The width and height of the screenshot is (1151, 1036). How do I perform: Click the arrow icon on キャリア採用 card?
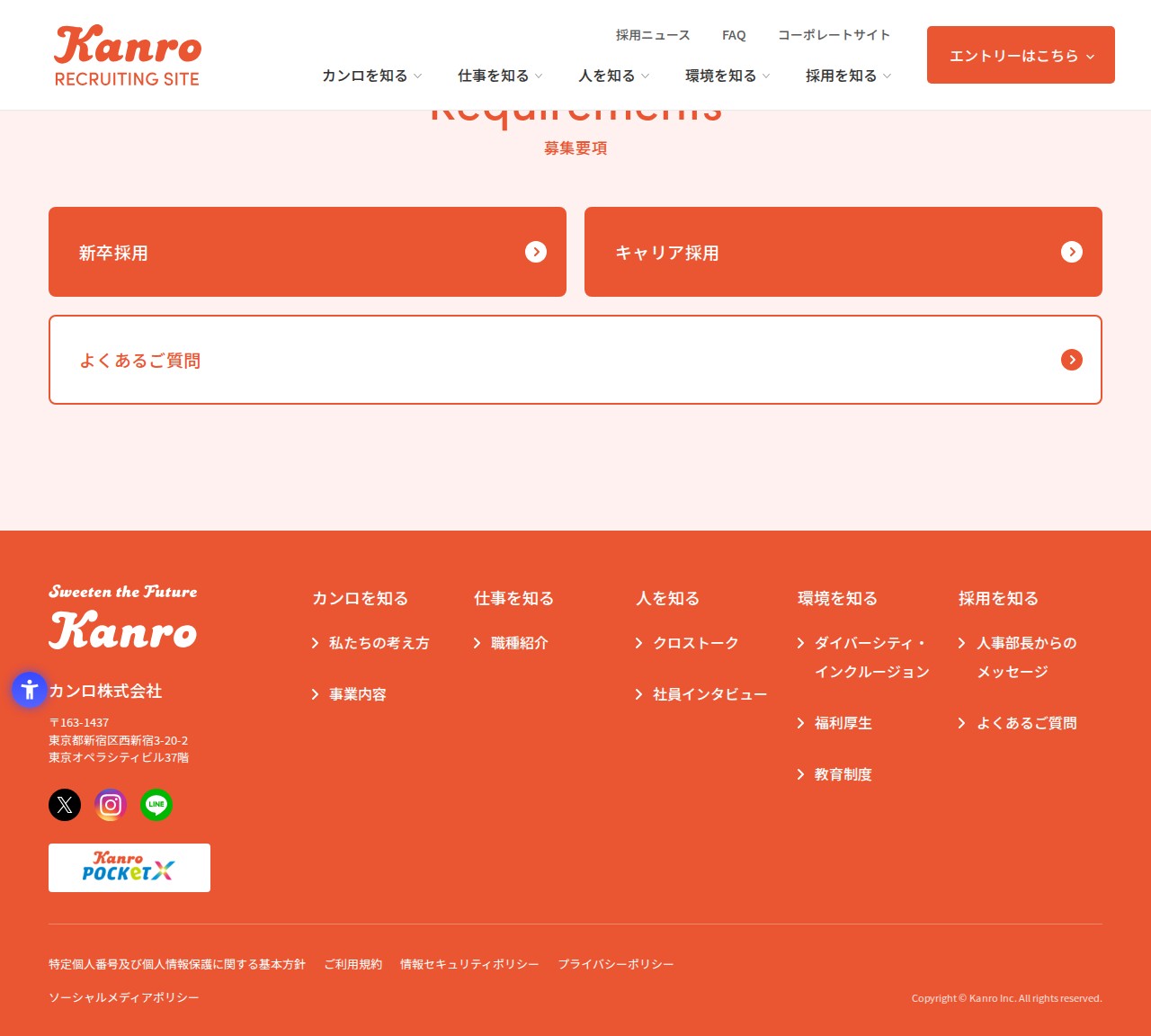[1072, 252]
